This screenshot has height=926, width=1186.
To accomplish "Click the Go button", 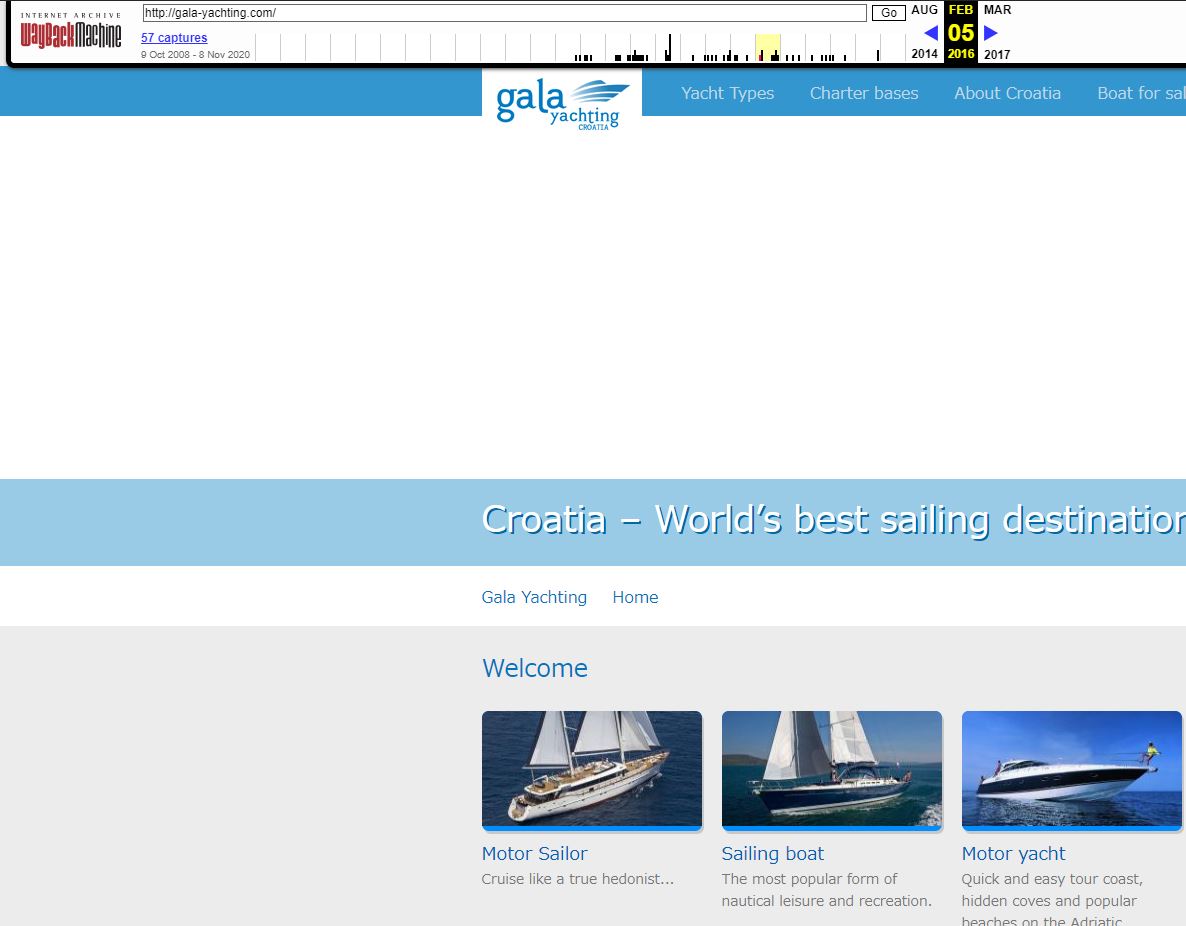I will (x=888, y=13).
